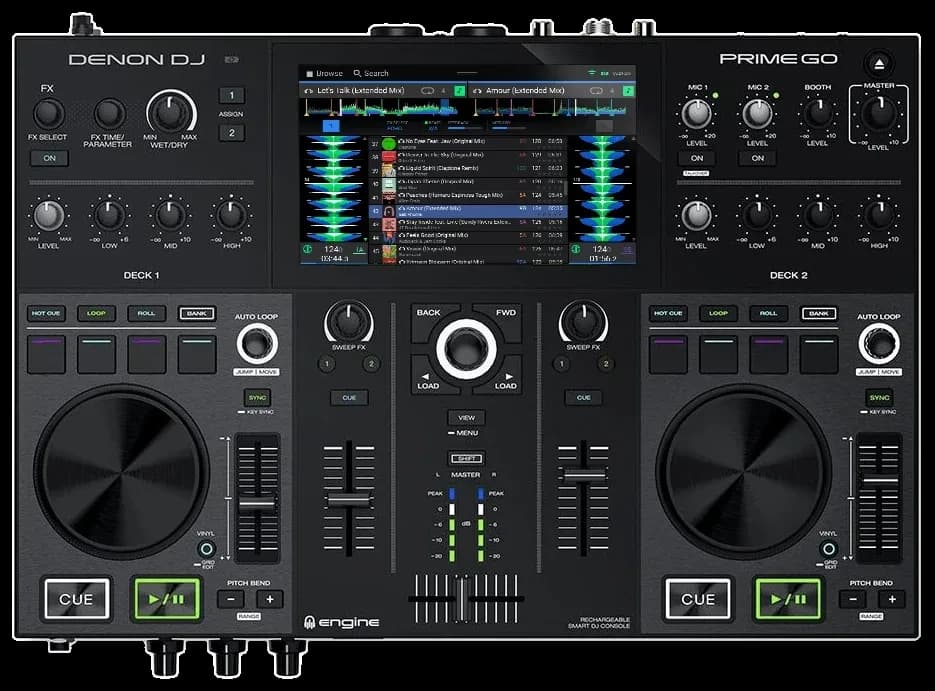935x691 pixels.
Task: Toggle the FX ON button
Action: coord(49,158)
